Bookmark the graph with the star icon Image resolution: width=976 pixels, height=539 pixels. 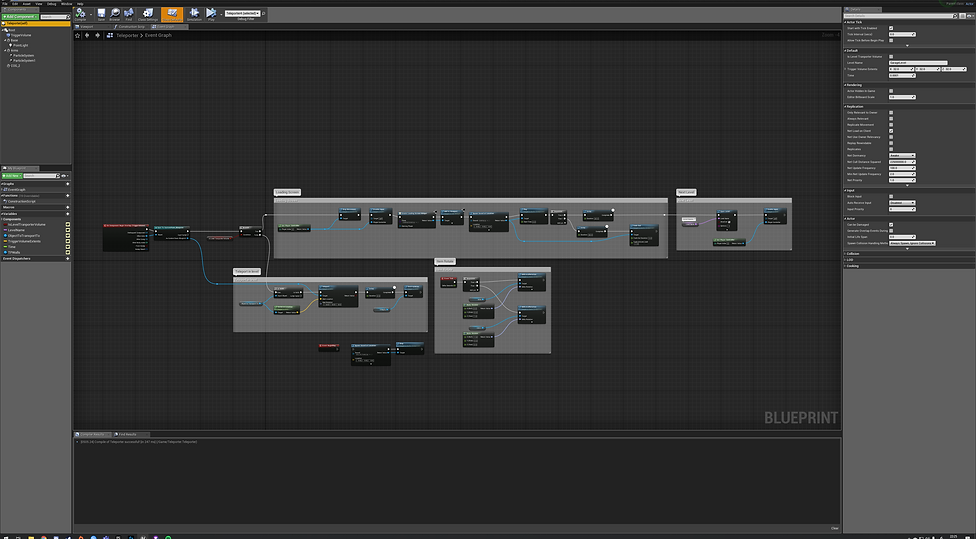[78, 35]
